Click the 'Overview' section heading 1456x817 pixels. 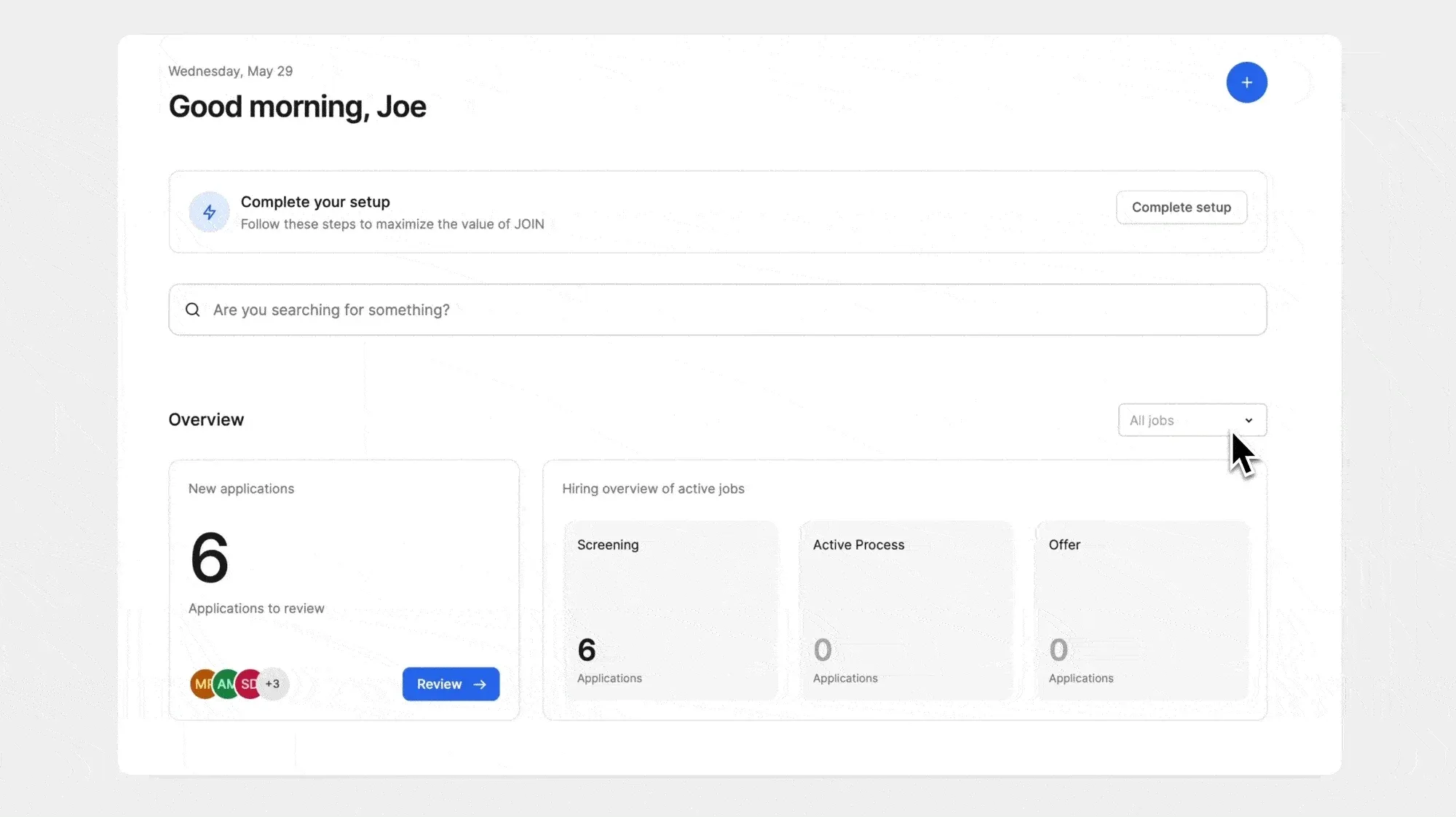coord(206,419)
